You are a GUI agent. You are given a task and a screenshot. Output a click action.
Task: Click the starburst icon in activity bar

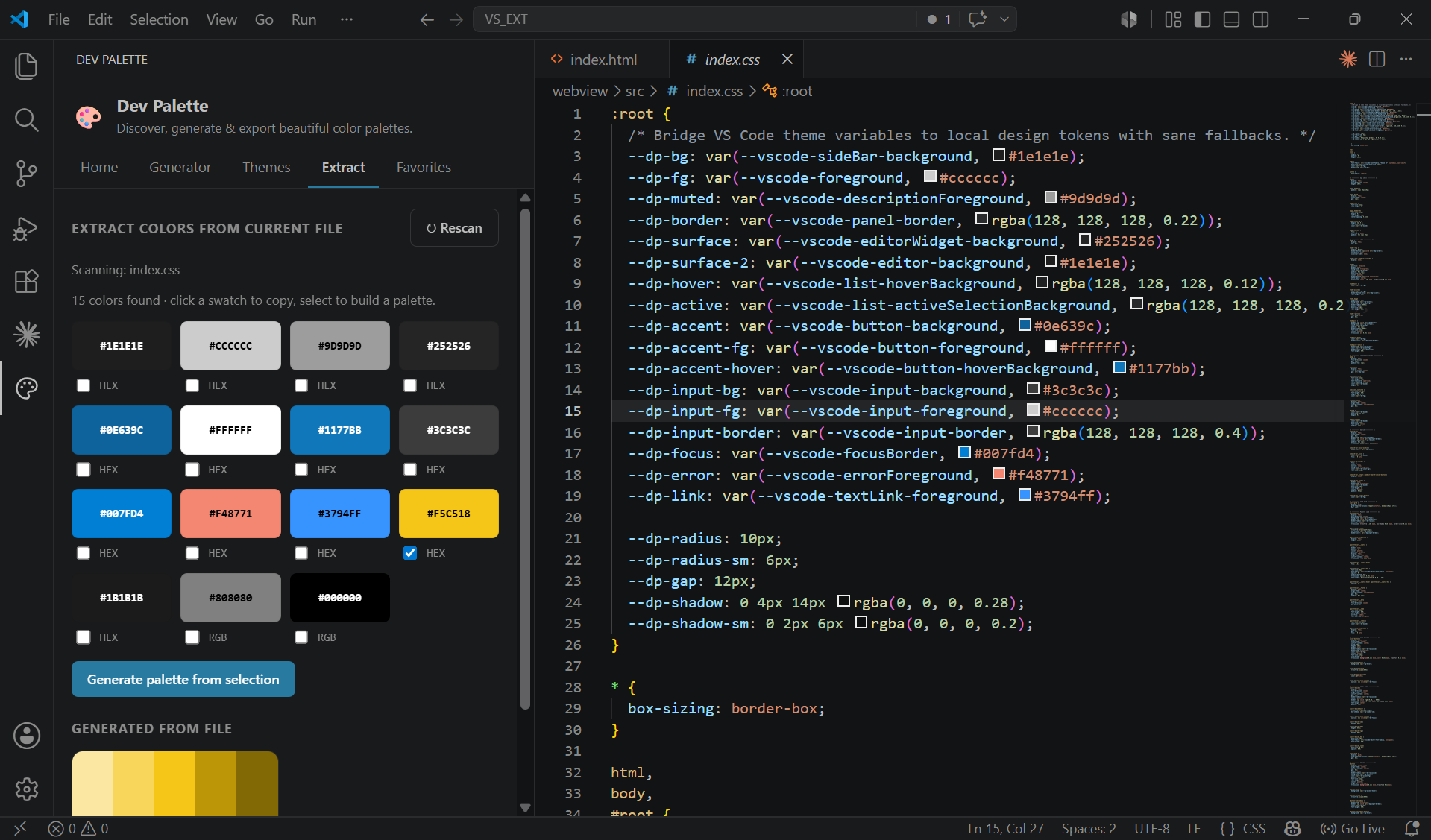26,335
